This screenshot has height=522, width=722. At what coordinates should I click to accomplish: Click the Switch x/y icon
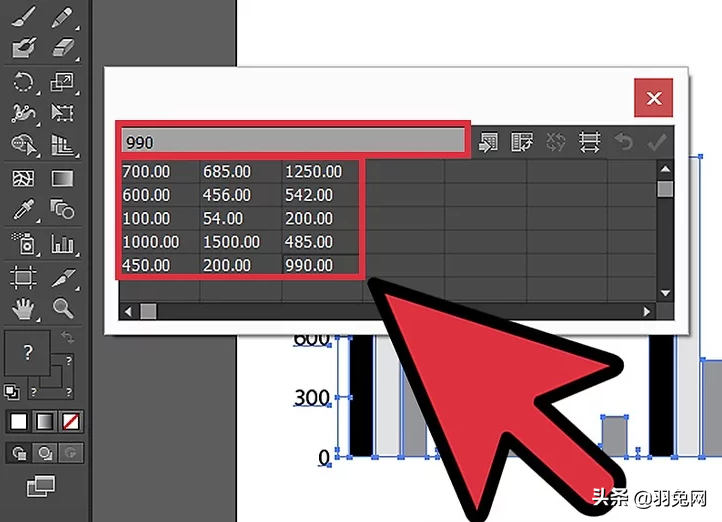coord(556,142)
